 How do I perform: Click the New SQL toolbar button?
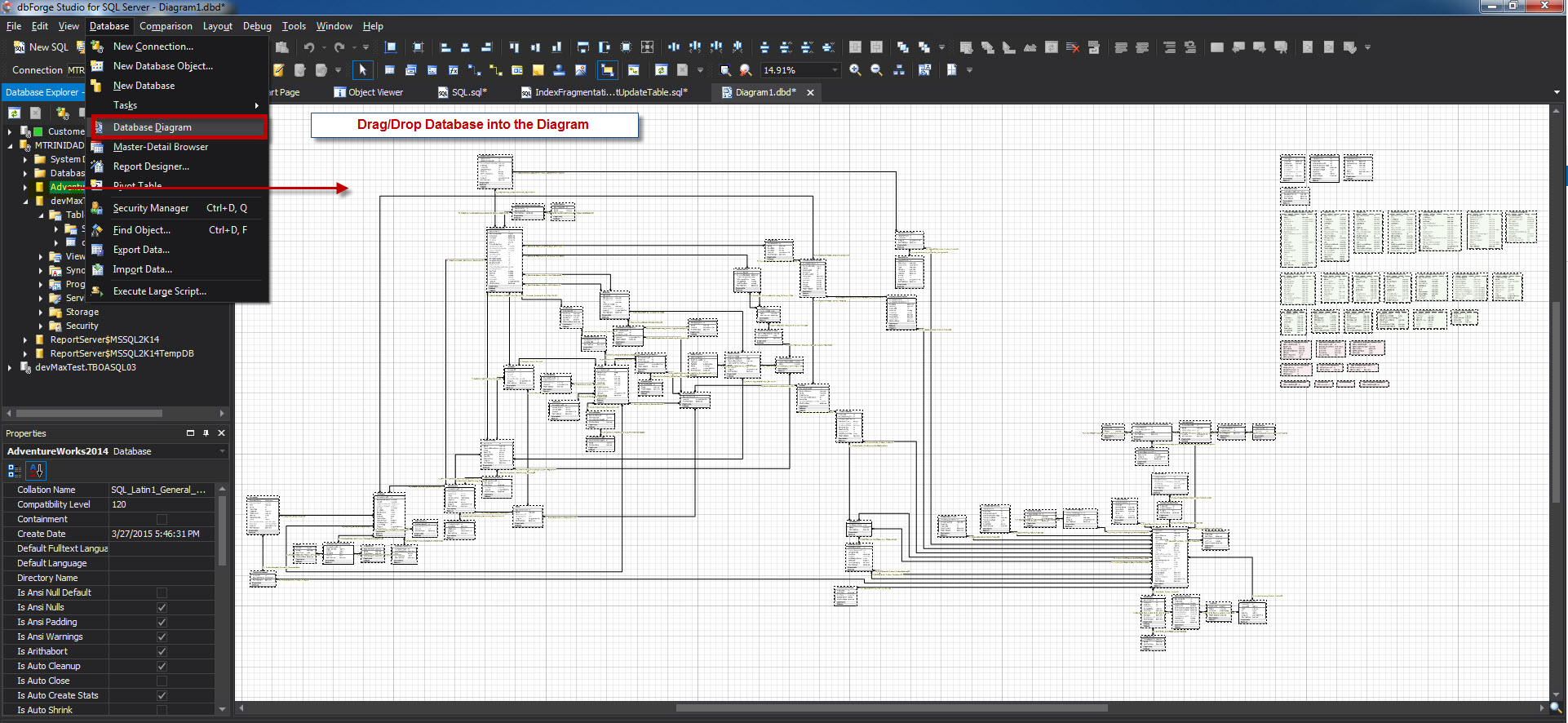pos(41,47)
